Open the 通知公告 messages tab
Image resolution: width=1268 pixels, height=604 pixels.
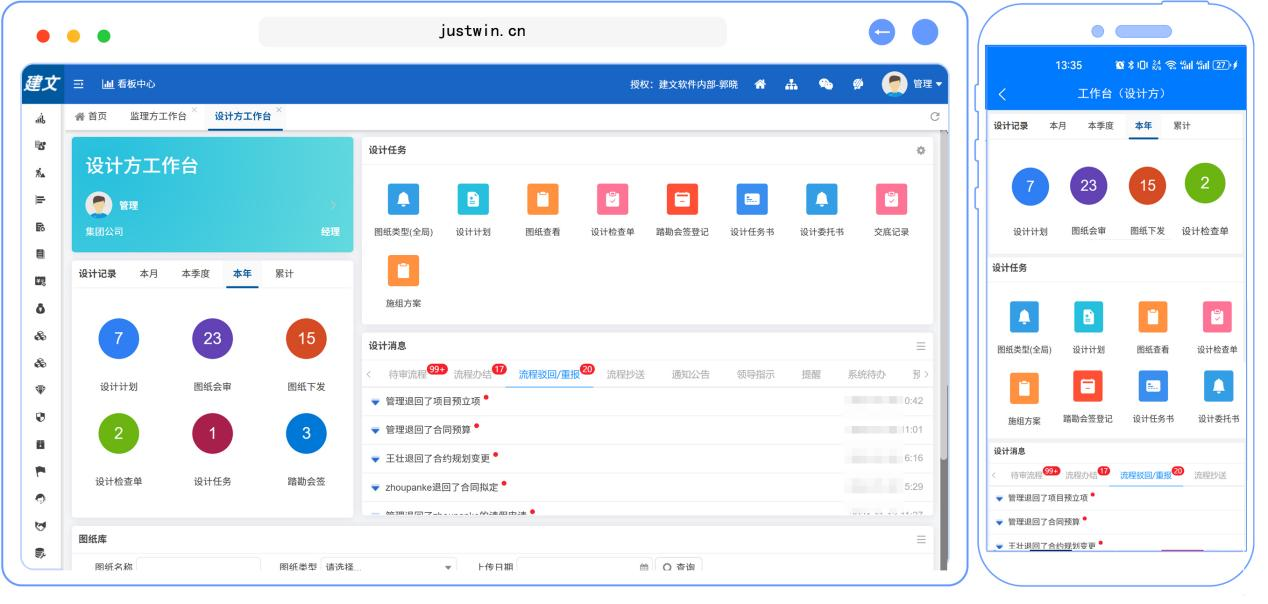click(x=691, y=374)
